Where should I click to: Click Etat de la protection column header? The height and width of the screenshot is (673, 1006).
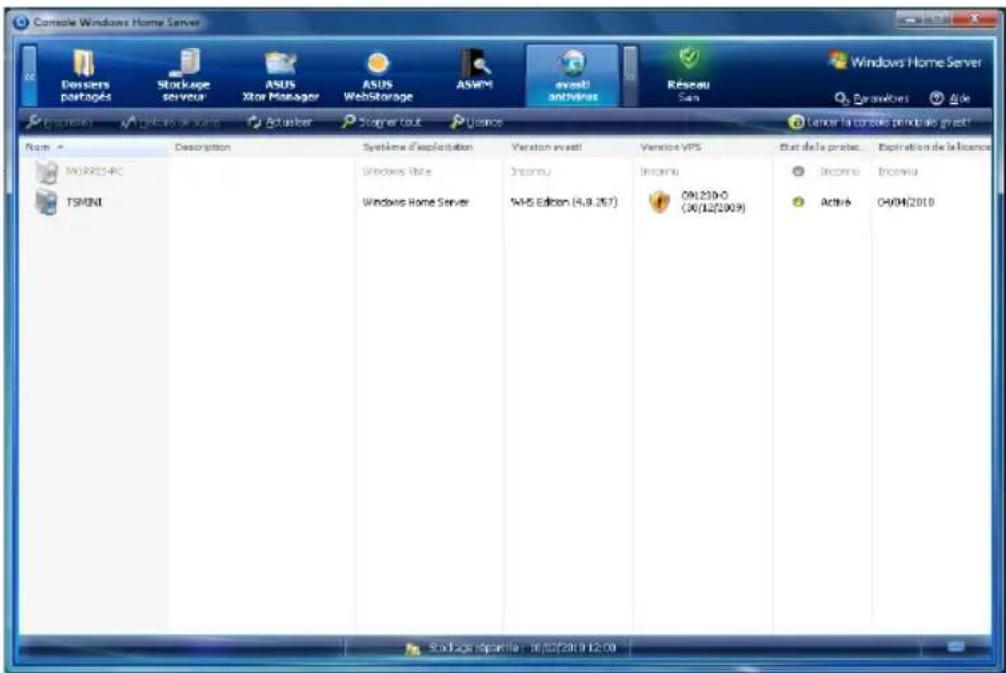point(823,147)
